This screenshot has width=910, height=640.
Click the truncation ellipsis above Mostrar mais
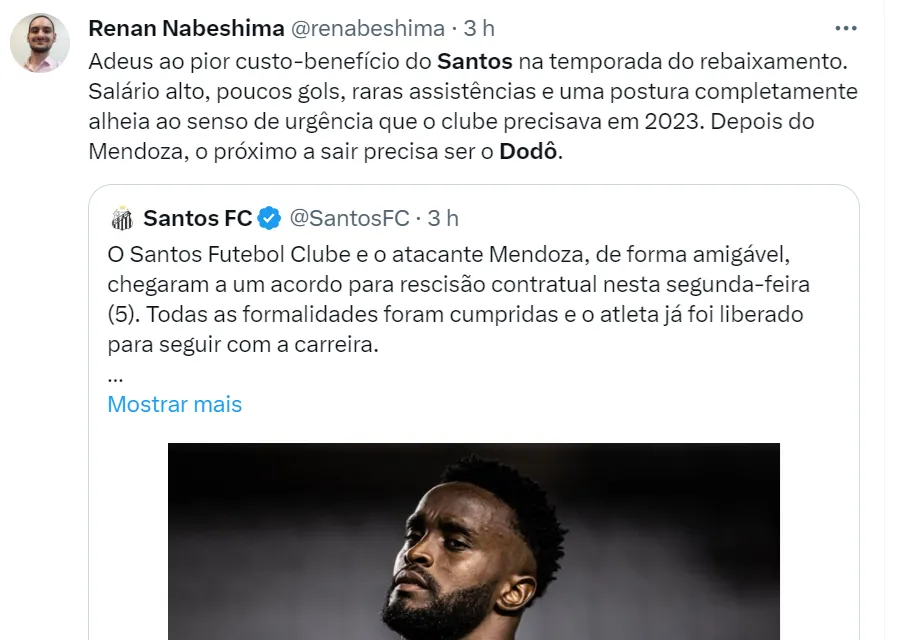pyautogui.click(x=115, y=377)
